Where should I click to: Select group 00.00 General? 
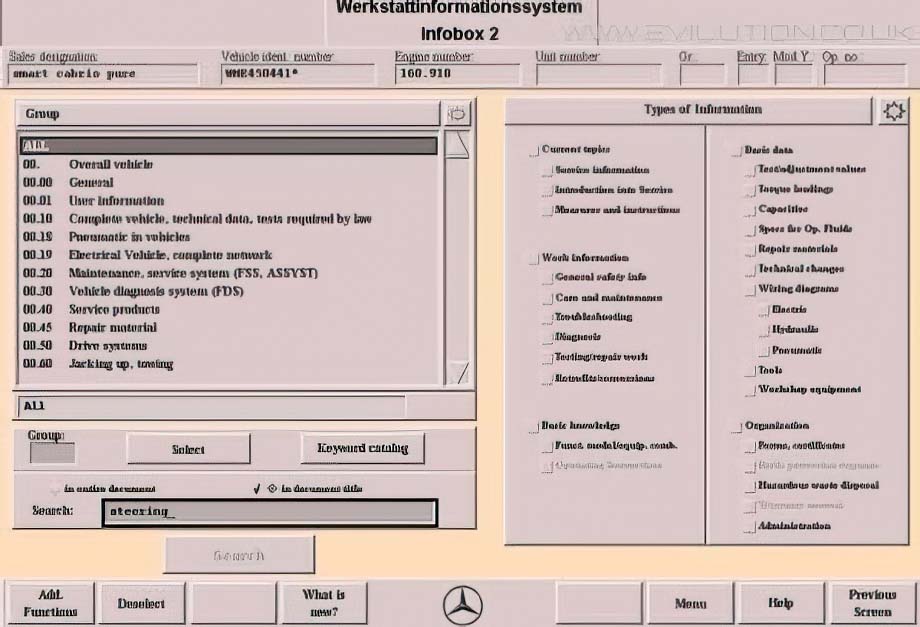pyautogui.click(x=229, y=183)
